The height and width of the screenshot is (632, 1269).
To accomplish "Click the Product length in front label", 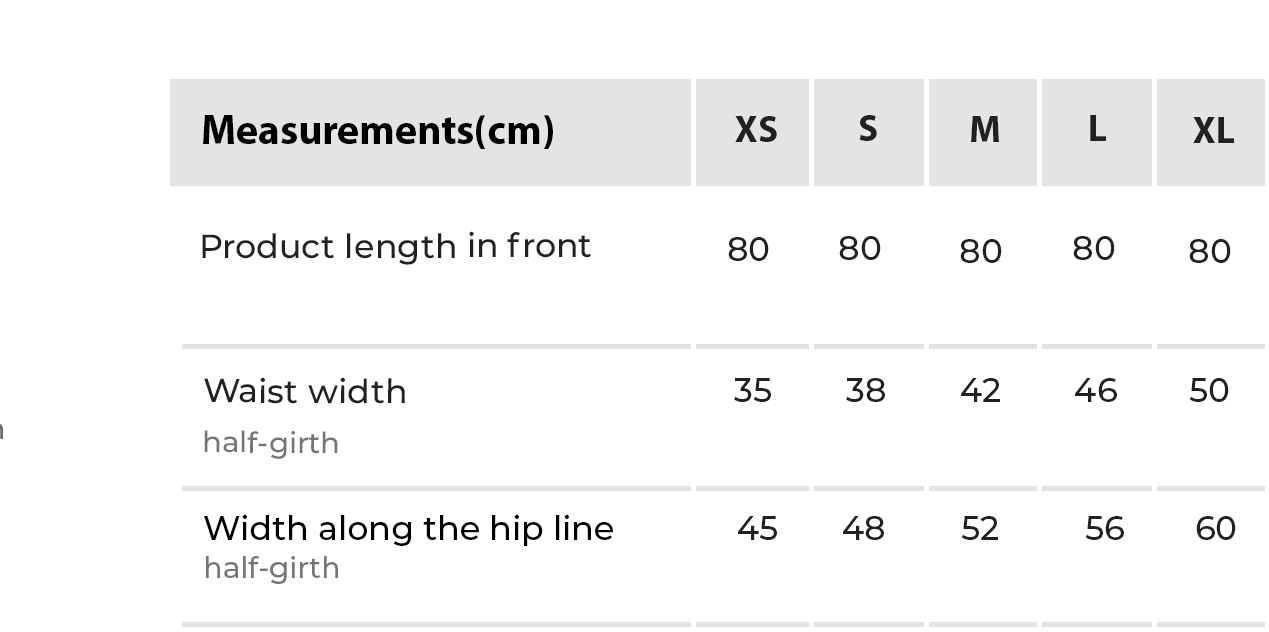I will 396,247.
